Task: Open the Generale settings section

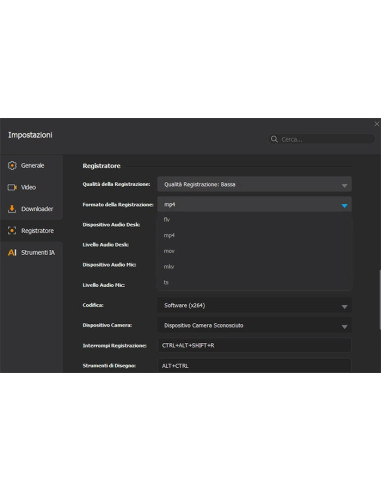Action: 31,165
